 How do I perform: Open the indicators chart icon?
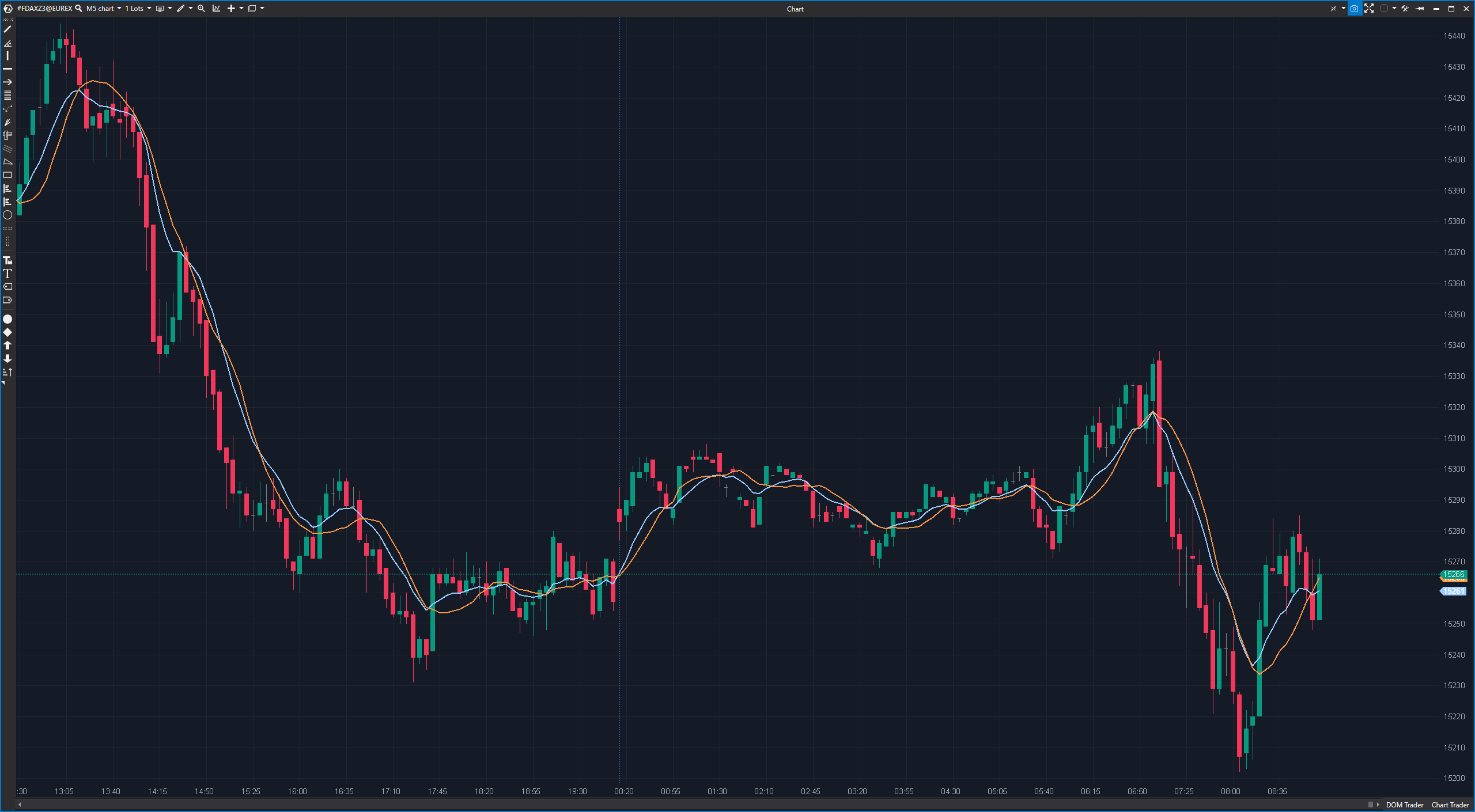point(216,9)
